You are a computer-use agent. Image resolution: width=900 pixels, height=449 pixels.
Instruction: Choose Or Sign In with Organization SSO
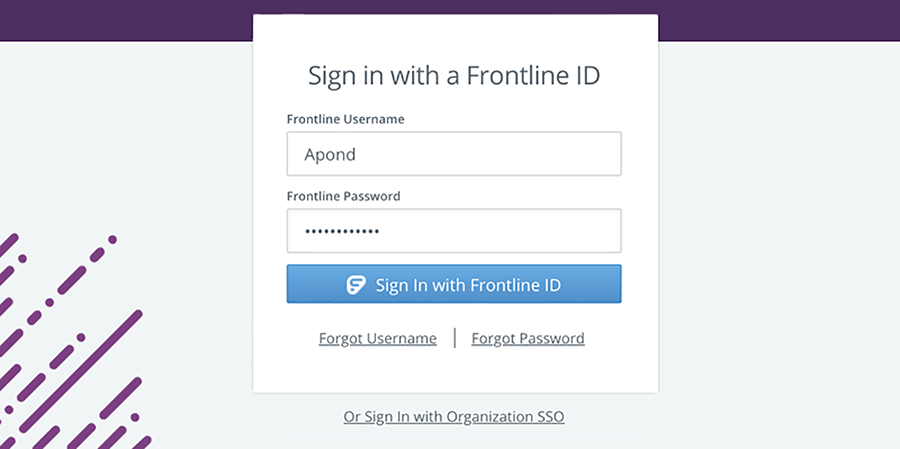pos(453,416)
